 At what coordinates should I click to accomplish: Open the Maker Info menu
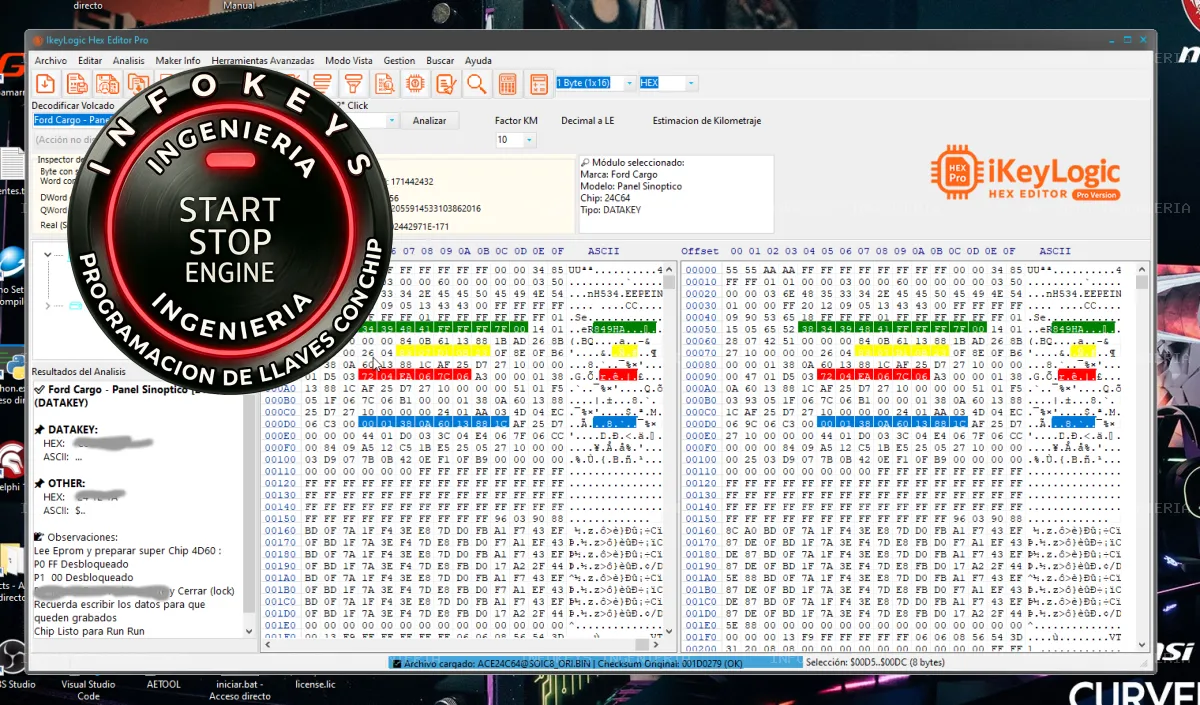pos(177,61)
